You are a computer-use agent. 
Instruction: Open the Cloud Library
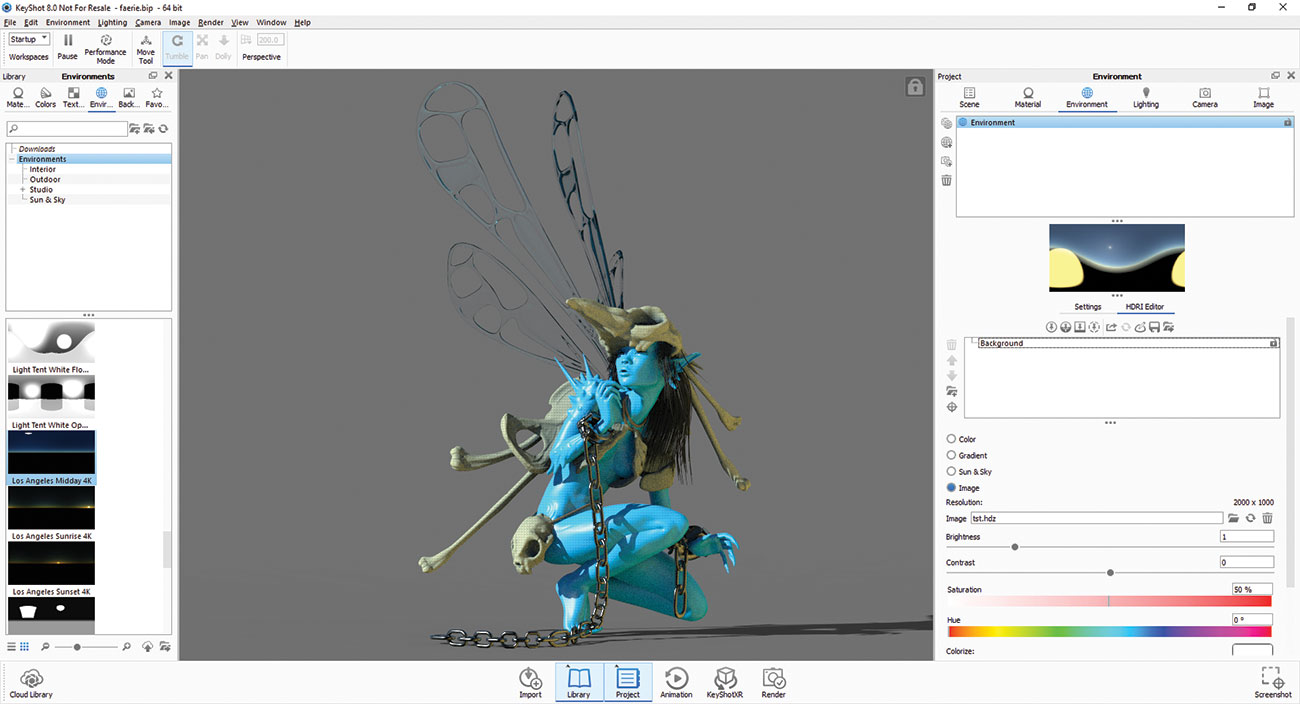point(31,683)
